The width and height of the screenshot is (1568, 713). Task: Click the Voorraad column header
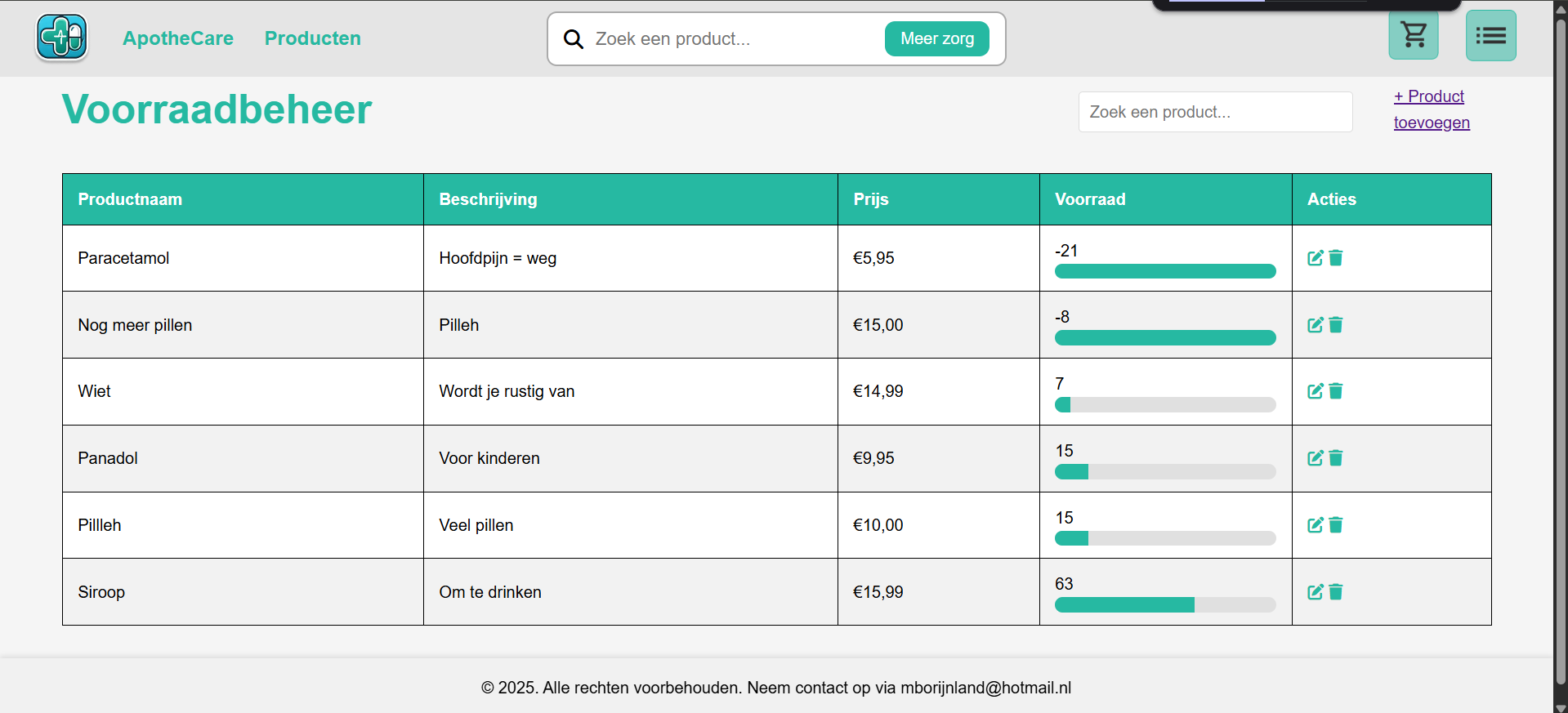tap(1090, 199)
